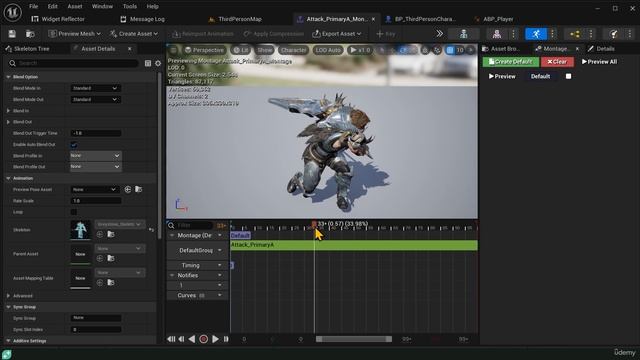640x360 pixels.
Task: Play the montage forward
Action: click(x=215, y=339)
